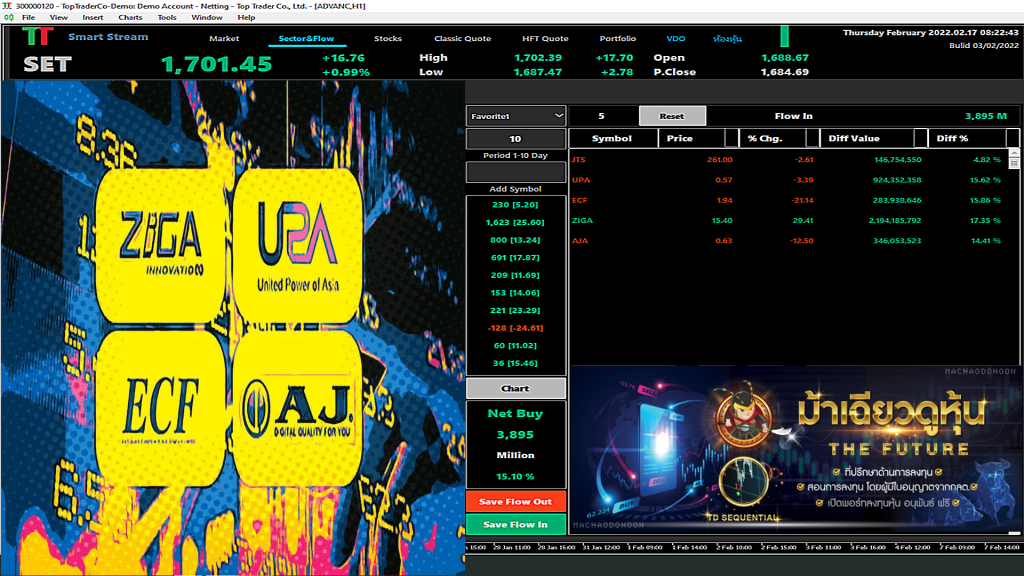Expand the Favorite1 dropdown
The height and width of the screenshot is (576, 1024).
pos(515,116)
